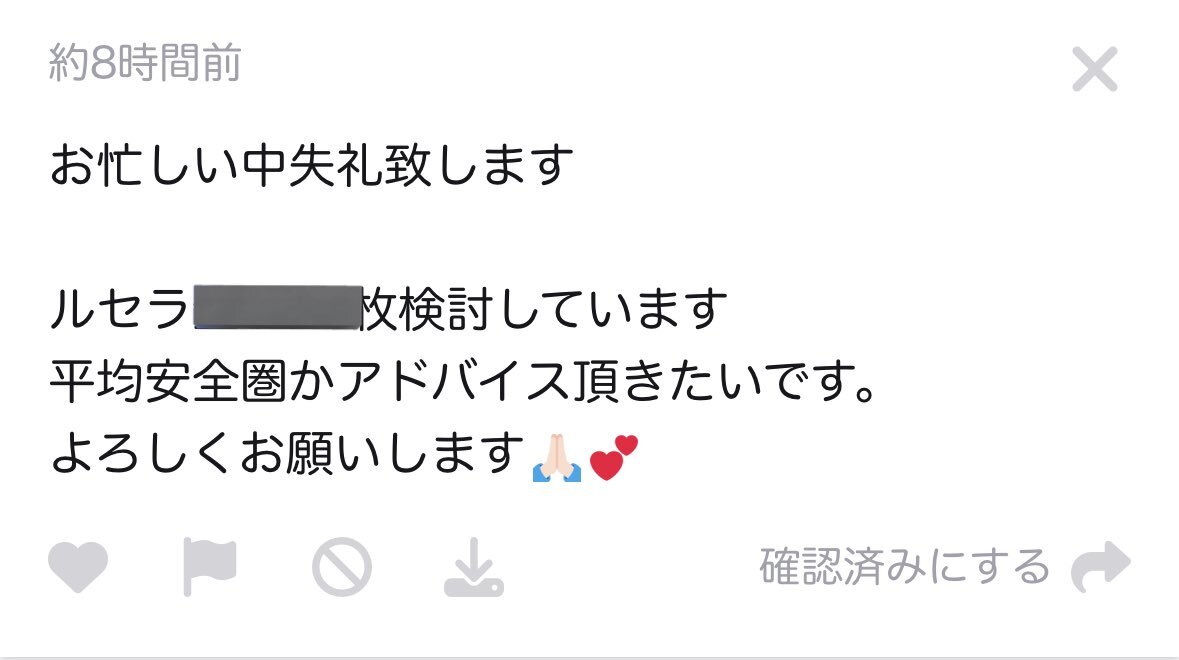Click the praying hands emoji
1179x660 pixels.
(x=556, y=458)
